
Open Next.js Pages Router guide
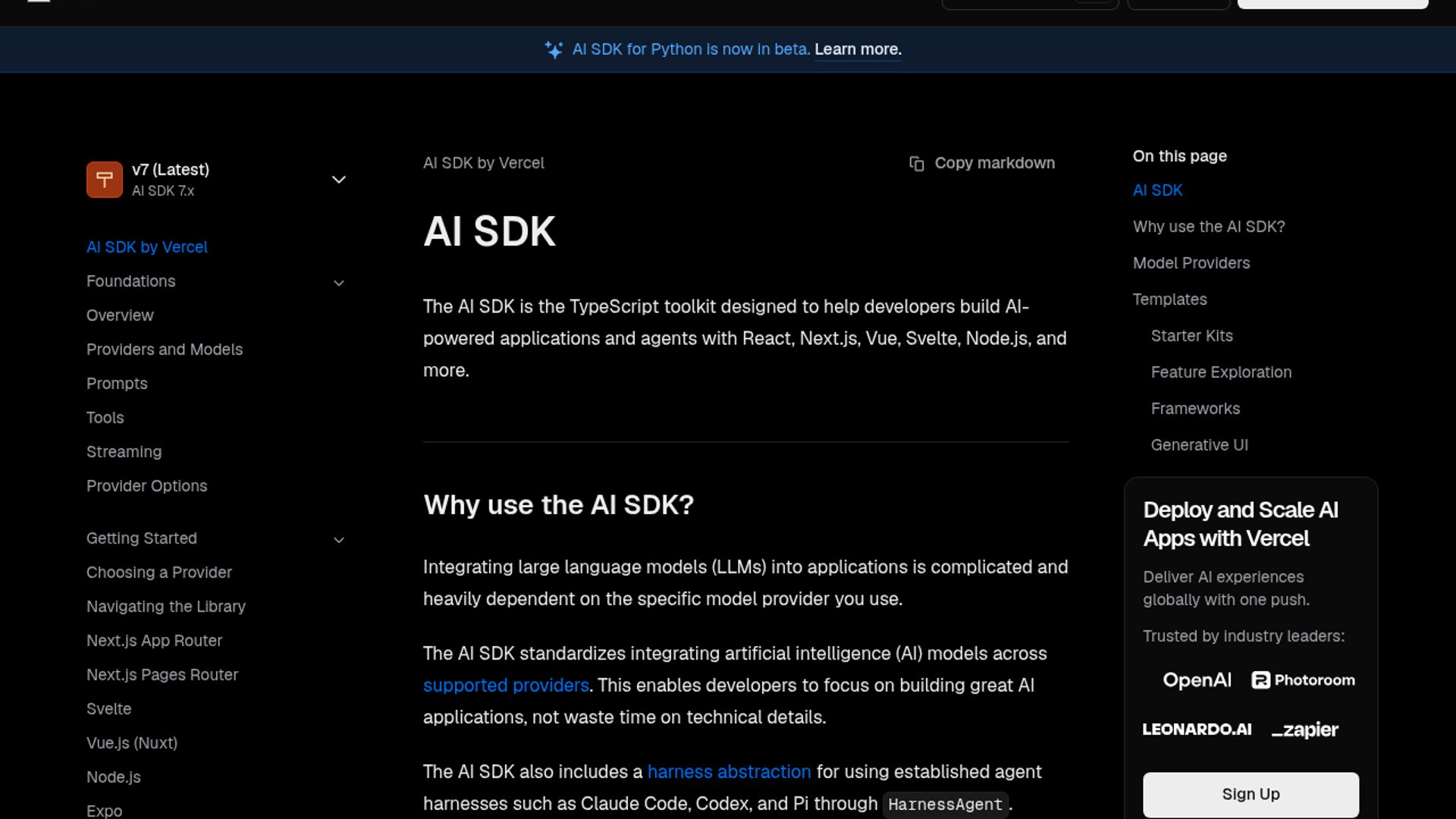tap(162, 675)
